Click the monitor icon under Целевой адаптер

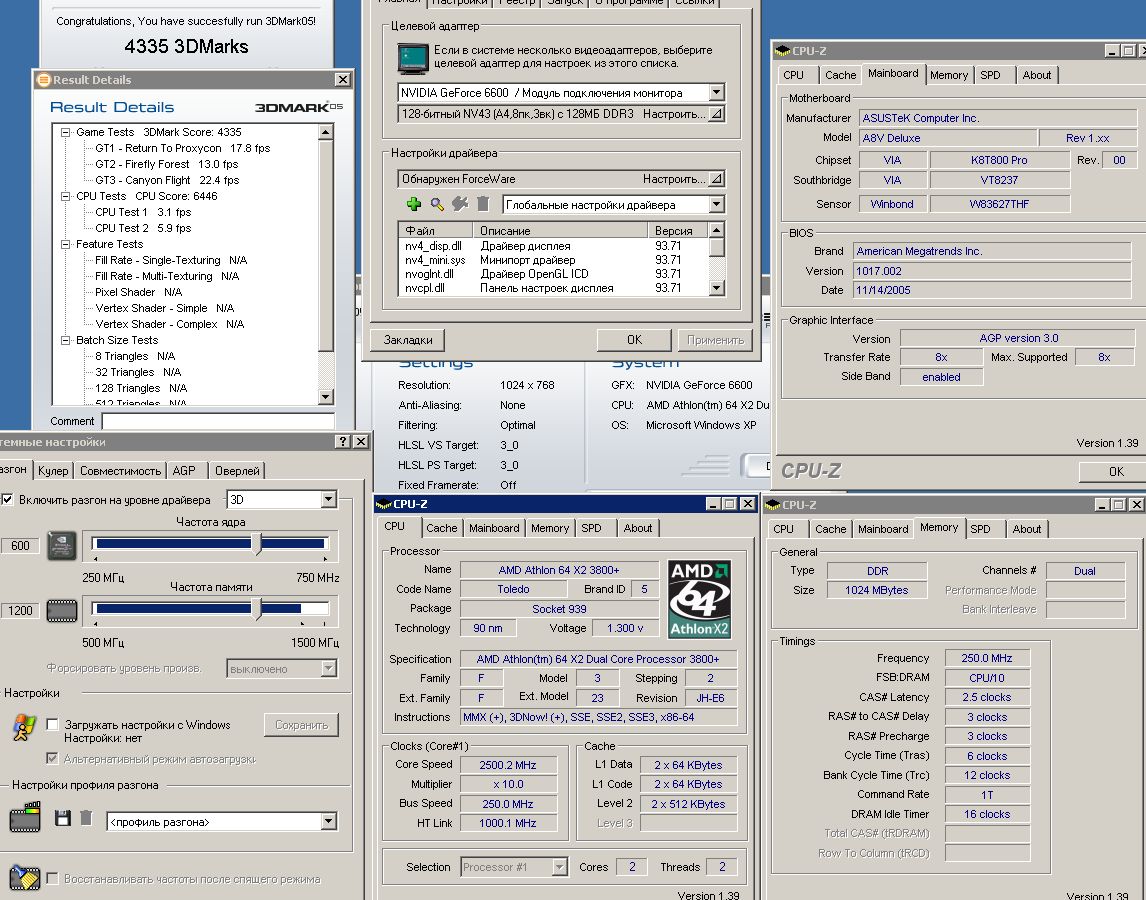(412, 58)
